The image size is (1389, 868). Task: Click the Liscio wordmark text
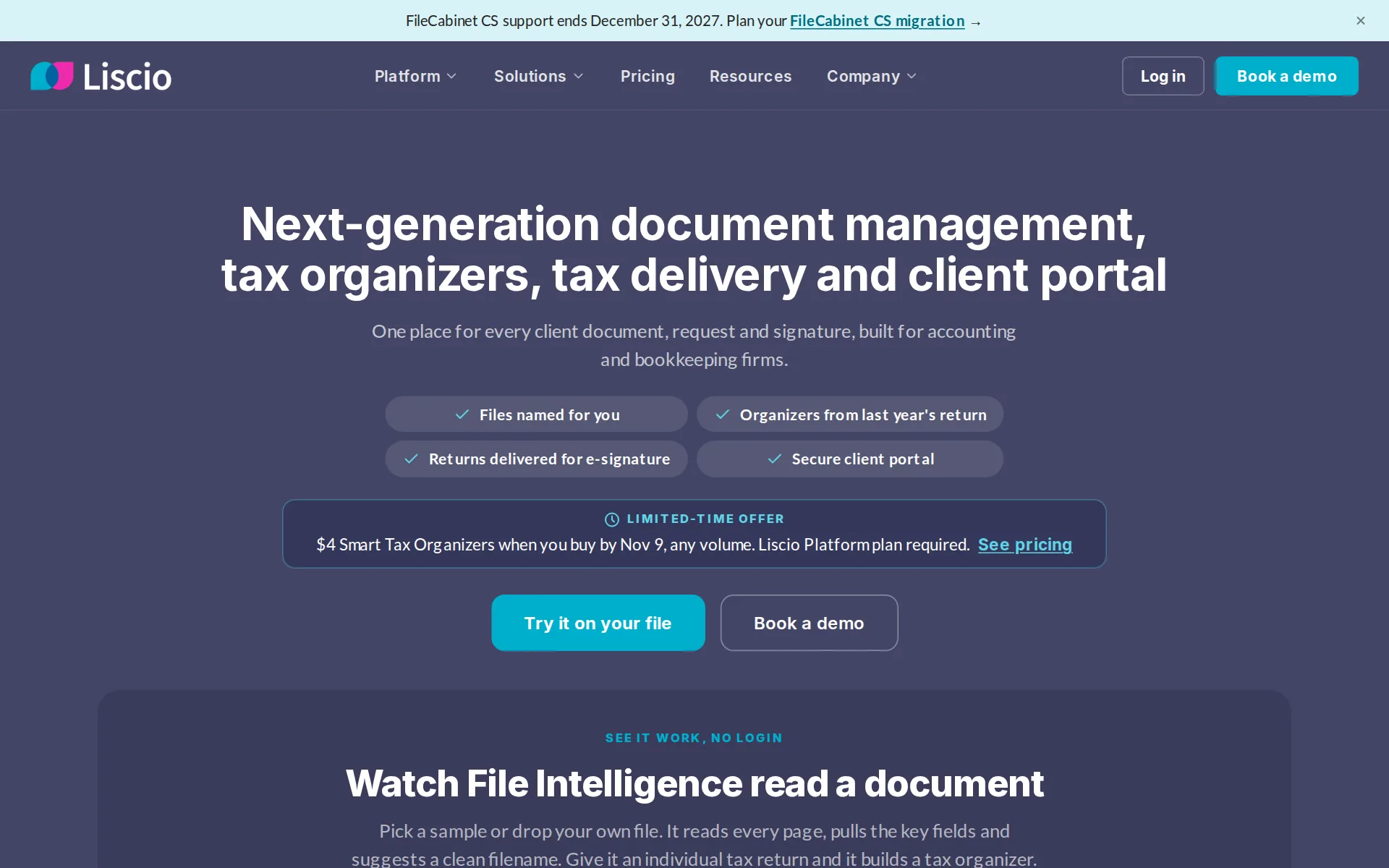coord(127,77)
